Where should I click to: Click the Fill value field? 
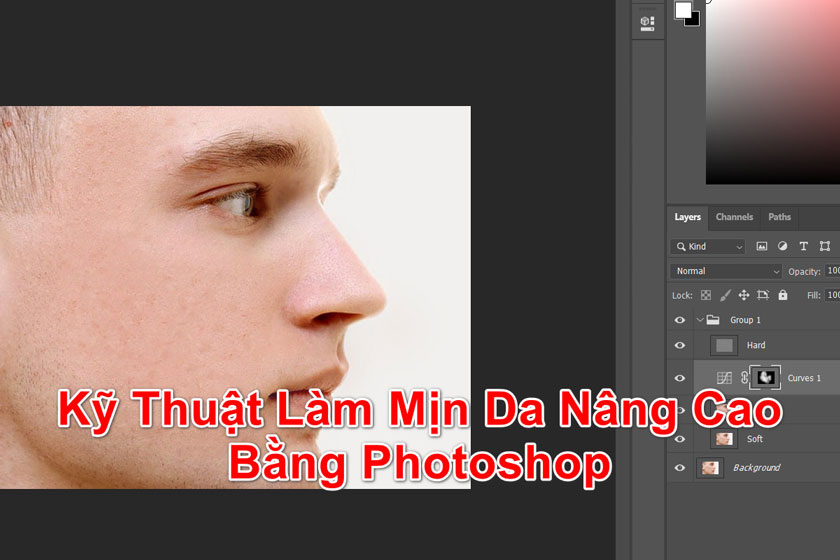833,295
